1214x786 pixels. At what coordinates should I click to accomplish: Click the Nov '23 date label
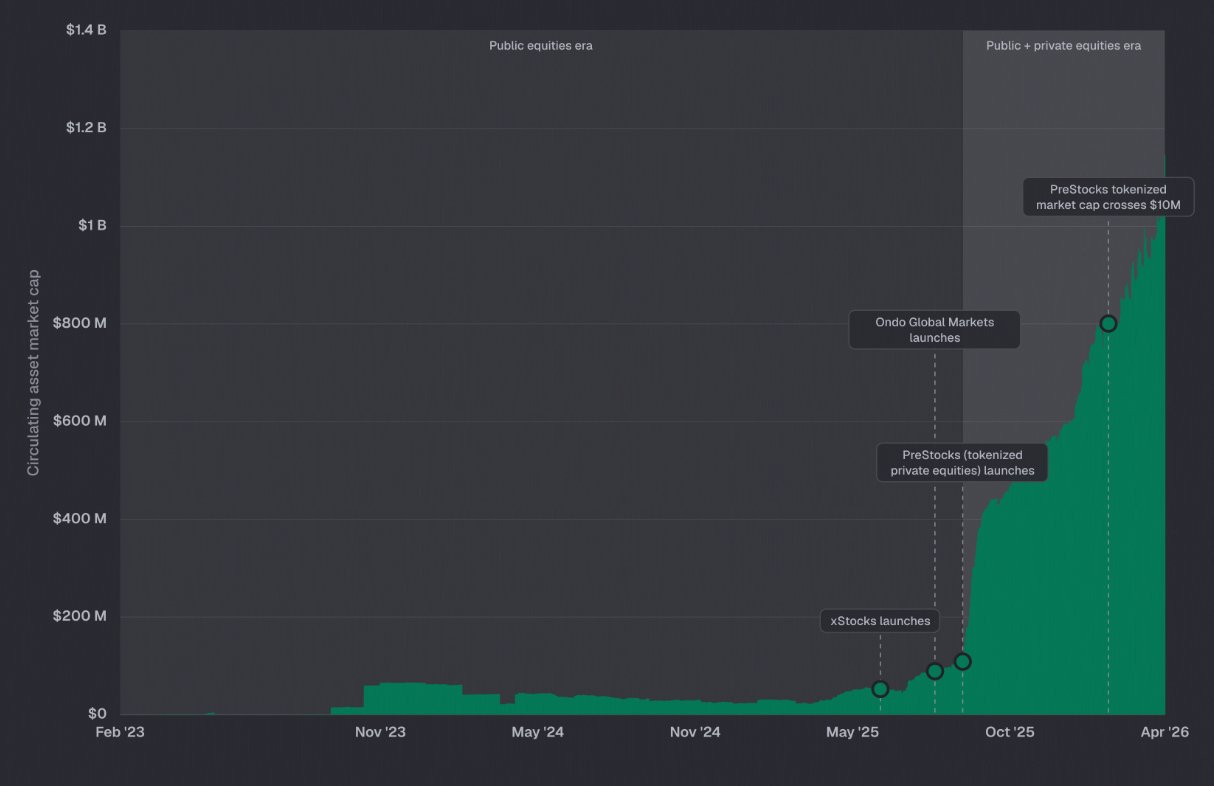pos(380,733)
